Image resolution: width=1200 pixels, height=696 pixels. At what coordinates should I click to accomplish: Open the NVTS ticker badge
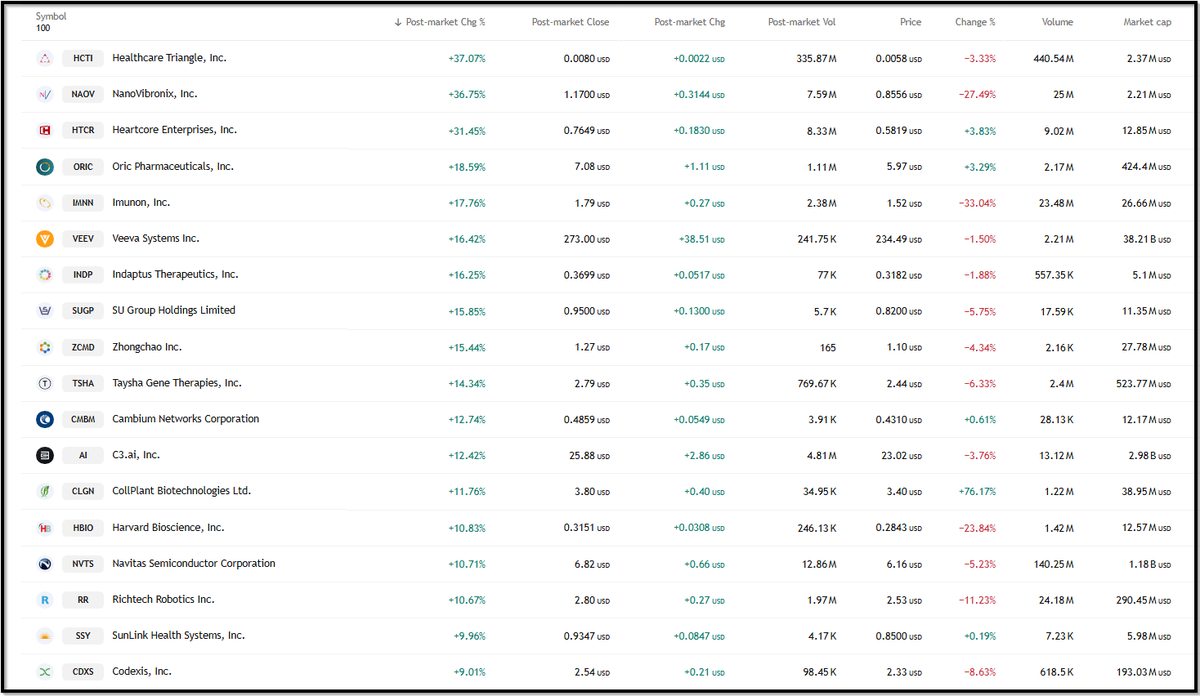click(83, 564)
